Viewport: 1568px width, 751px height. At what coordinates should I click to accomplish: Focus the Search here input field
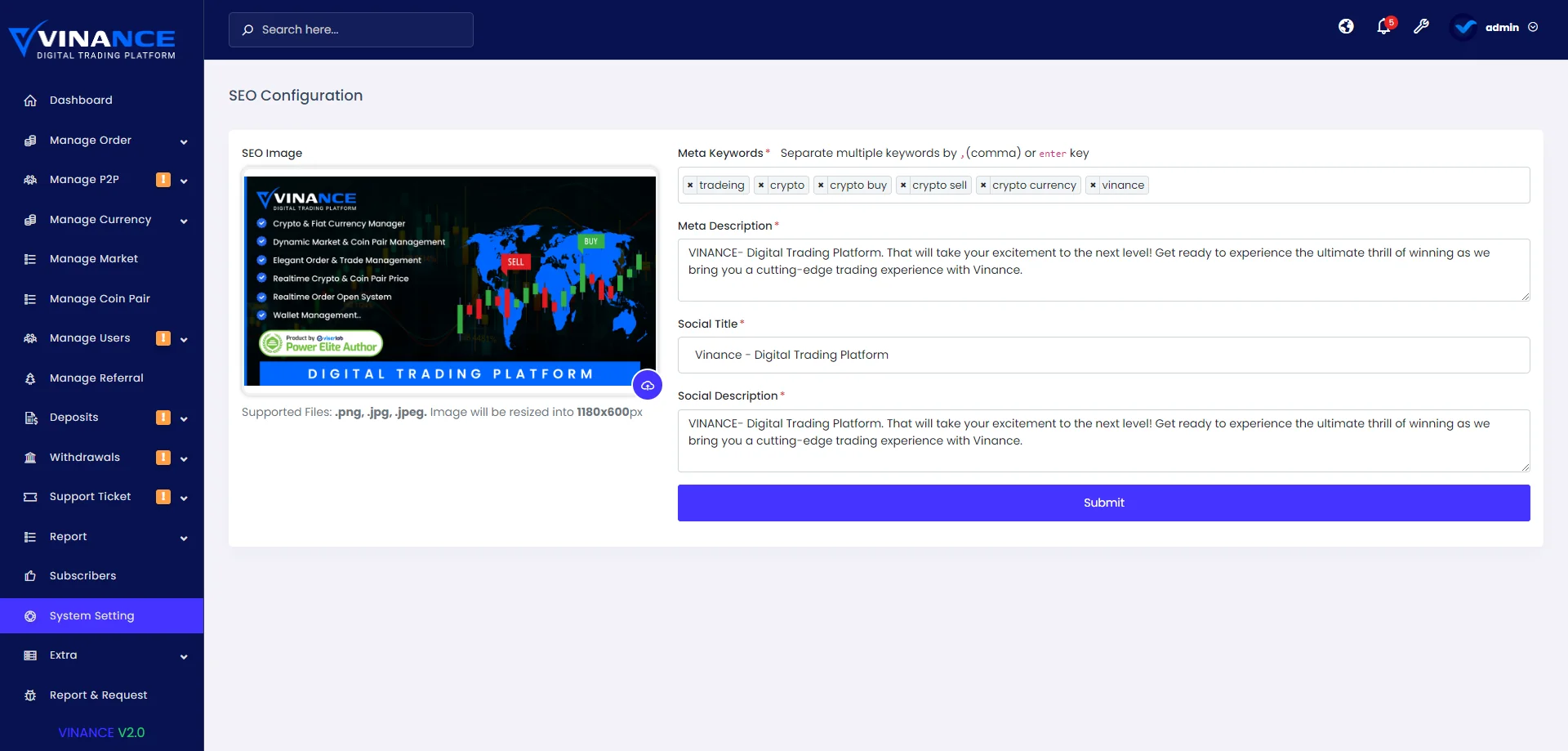click(351, 29)
